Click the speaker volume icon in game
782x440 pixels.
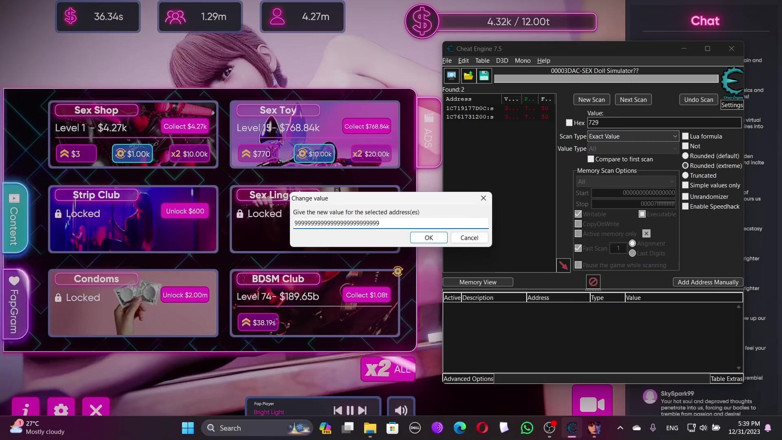tap(400, 410)
